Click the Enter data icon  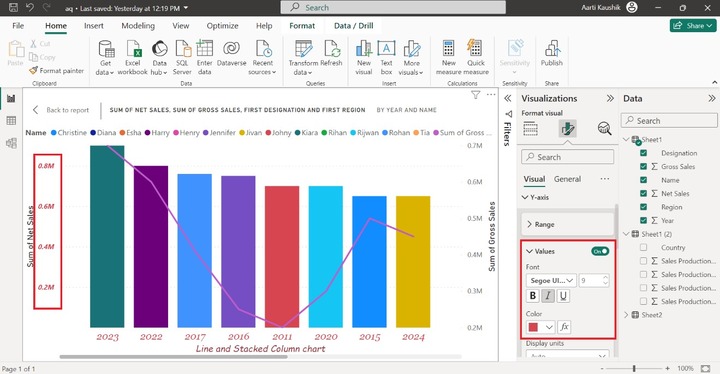[204, 57]
